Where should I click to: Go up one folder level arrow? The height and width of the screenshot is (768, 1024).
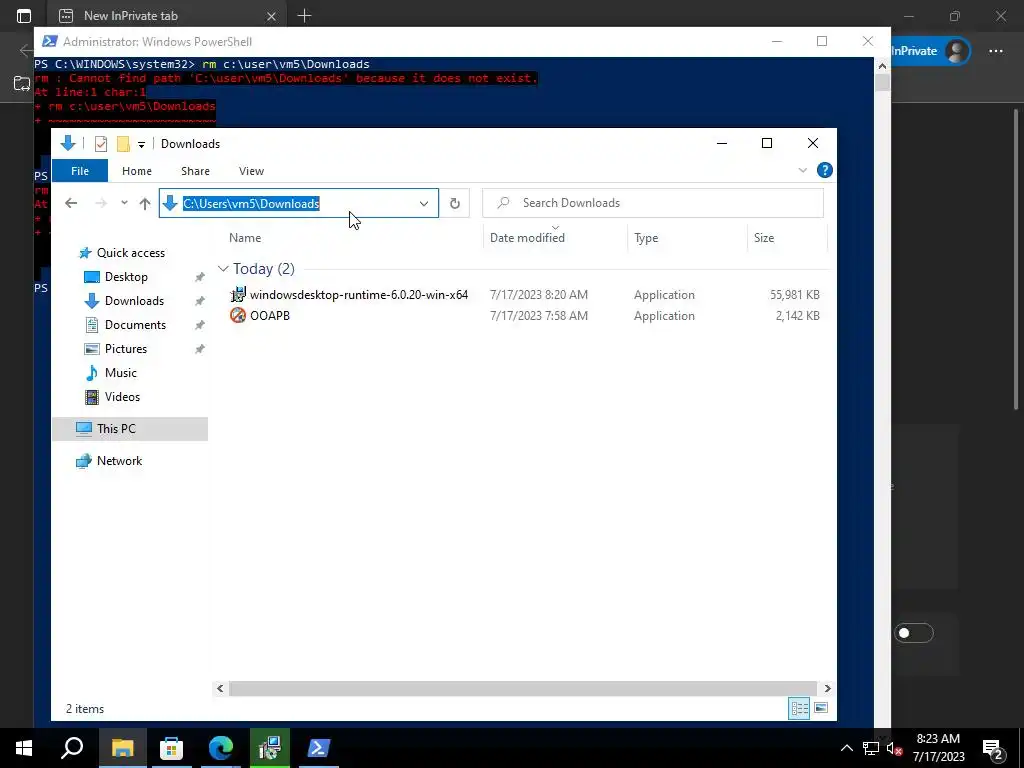(145, 203)
